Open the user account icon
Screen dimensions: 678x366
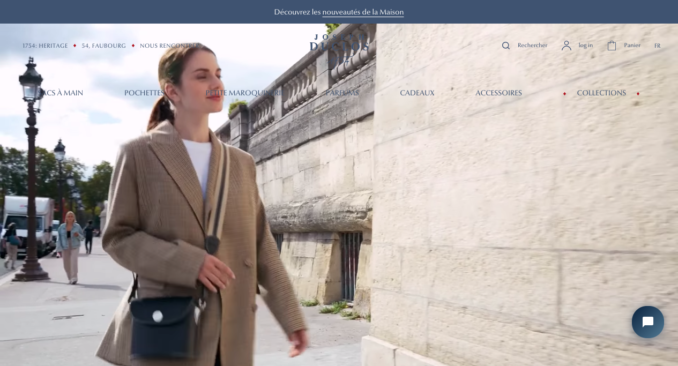pyautogui.click(x=566, y=45)
